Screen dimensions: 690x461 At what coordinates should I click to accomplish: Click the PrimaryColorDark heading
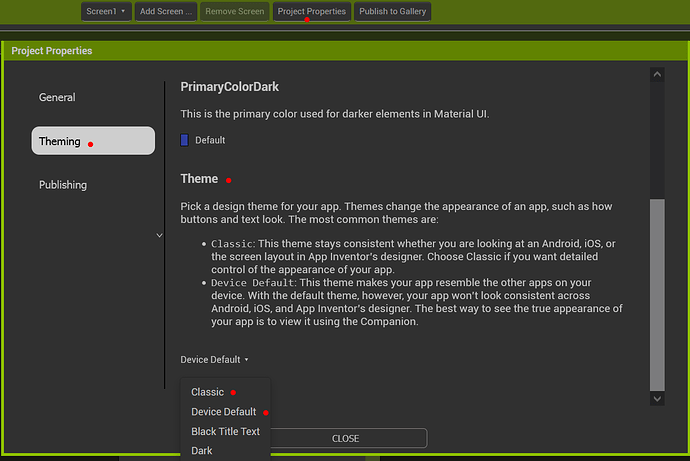(230, 87)
